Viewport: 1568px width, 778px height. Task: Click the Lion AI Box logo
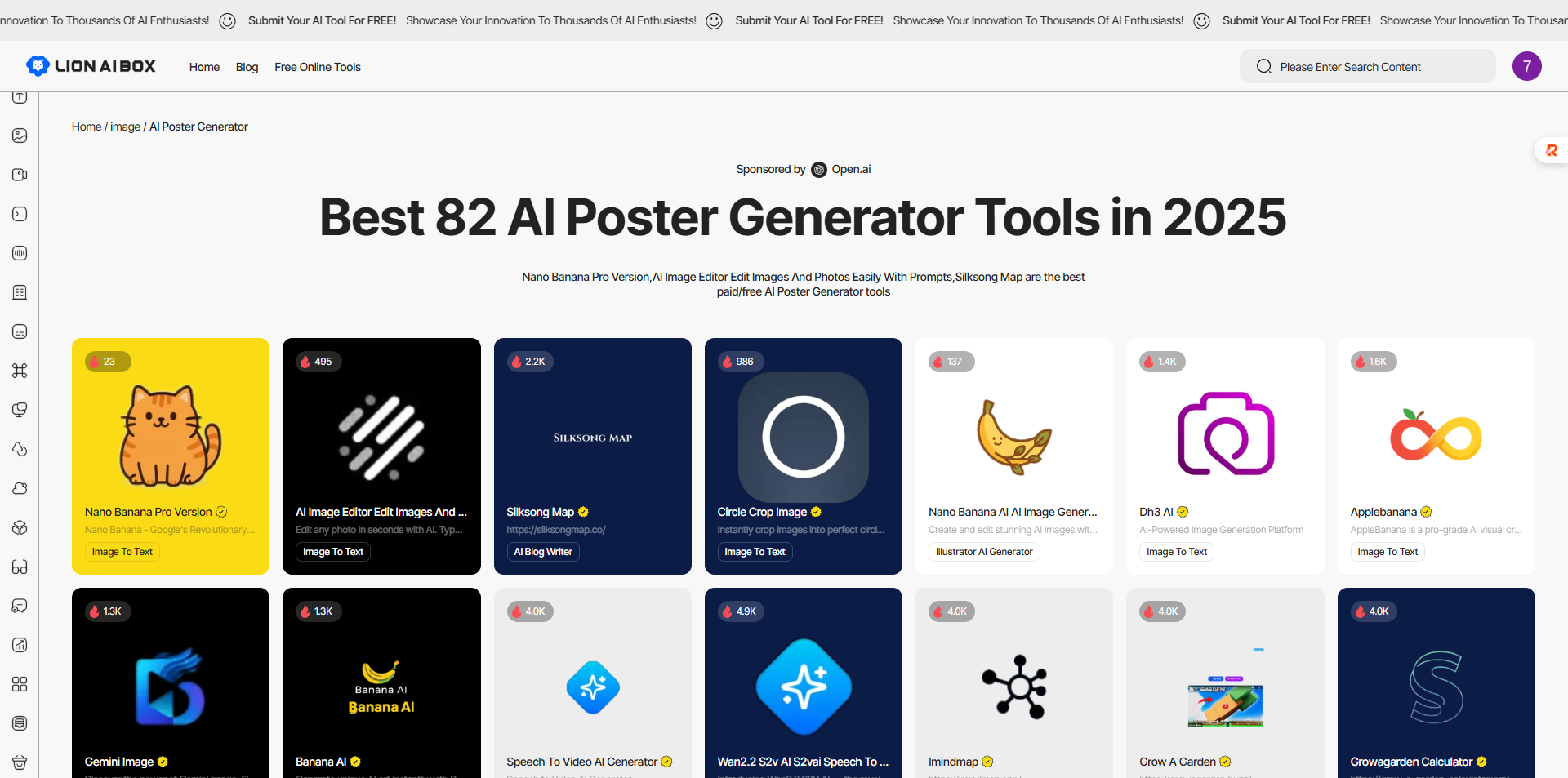coord(91,66)
